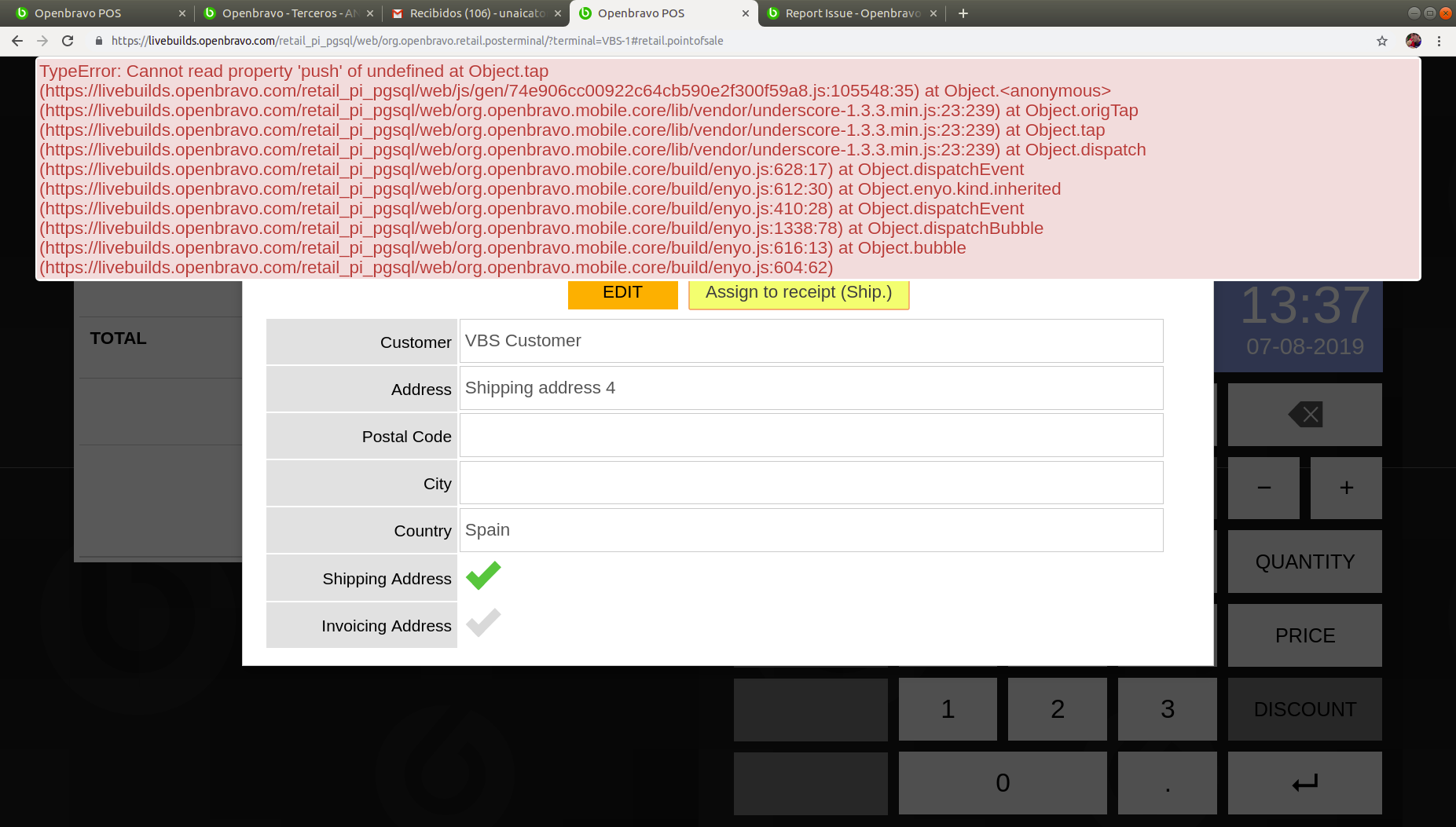Open the Chrome profile avatar
The image size is (1456, 827).
click(1414, 41)
